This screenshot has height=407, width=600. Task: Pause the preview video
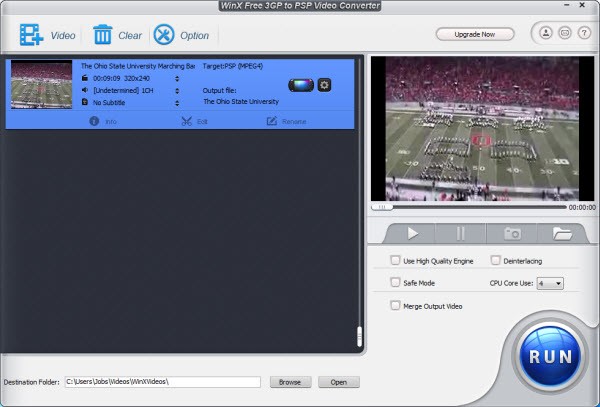[x=461, y=233]
